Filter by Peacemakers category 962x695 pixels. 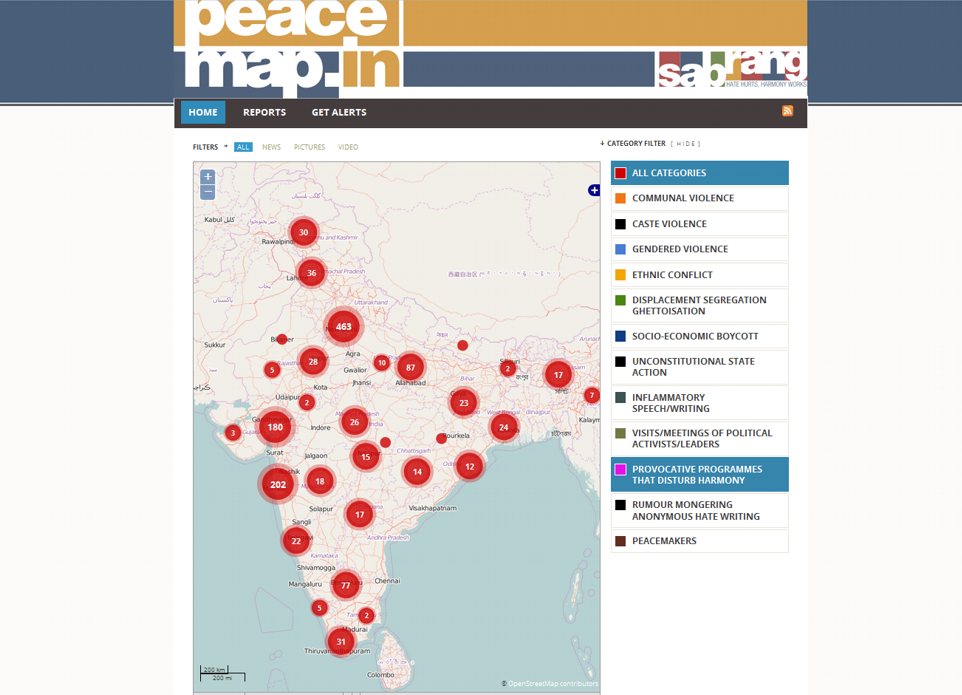(x=699, y=541)
